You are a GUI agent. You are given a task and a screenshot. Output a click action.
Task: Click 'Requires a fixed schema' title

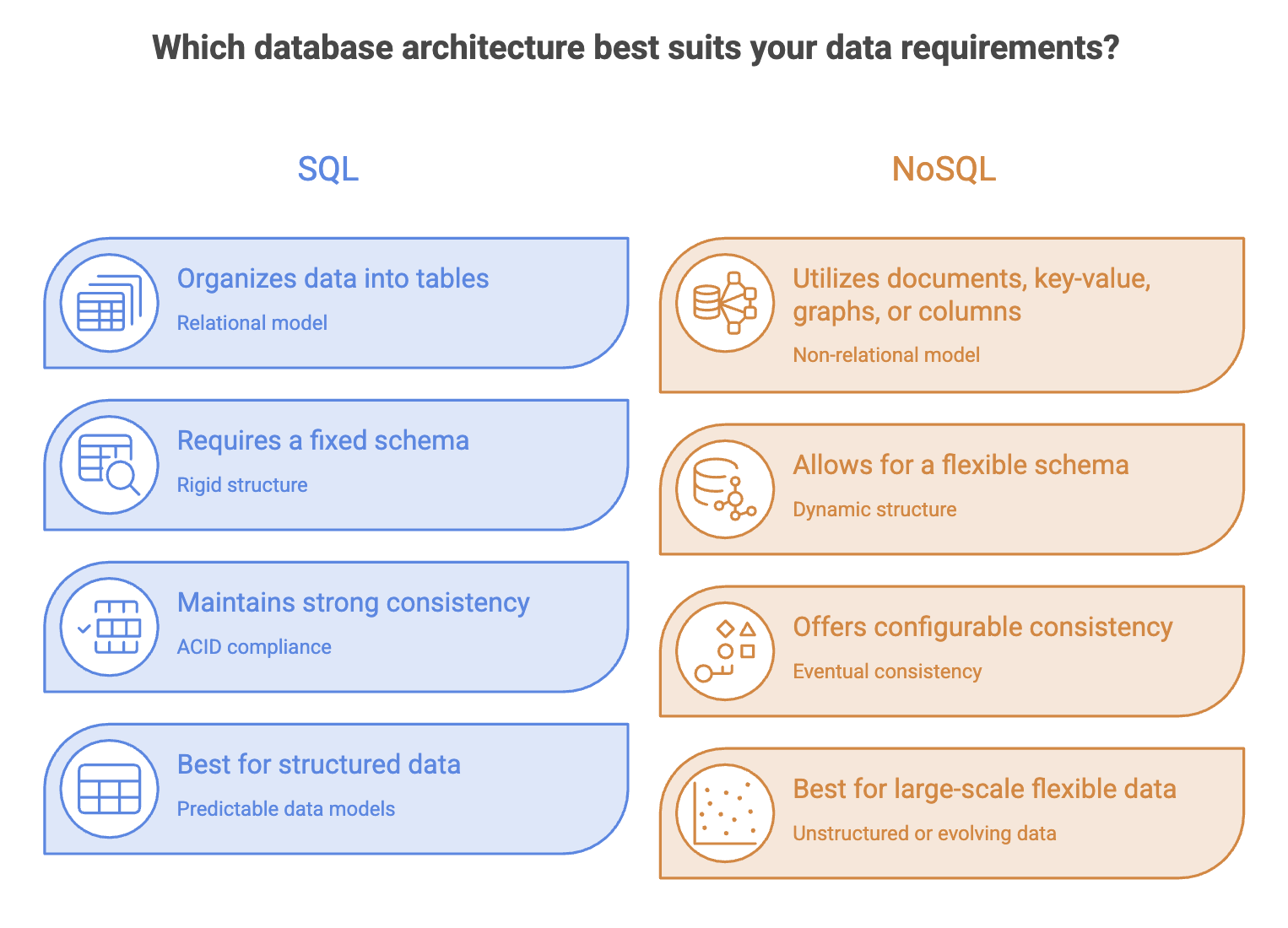tap(322, 440)
